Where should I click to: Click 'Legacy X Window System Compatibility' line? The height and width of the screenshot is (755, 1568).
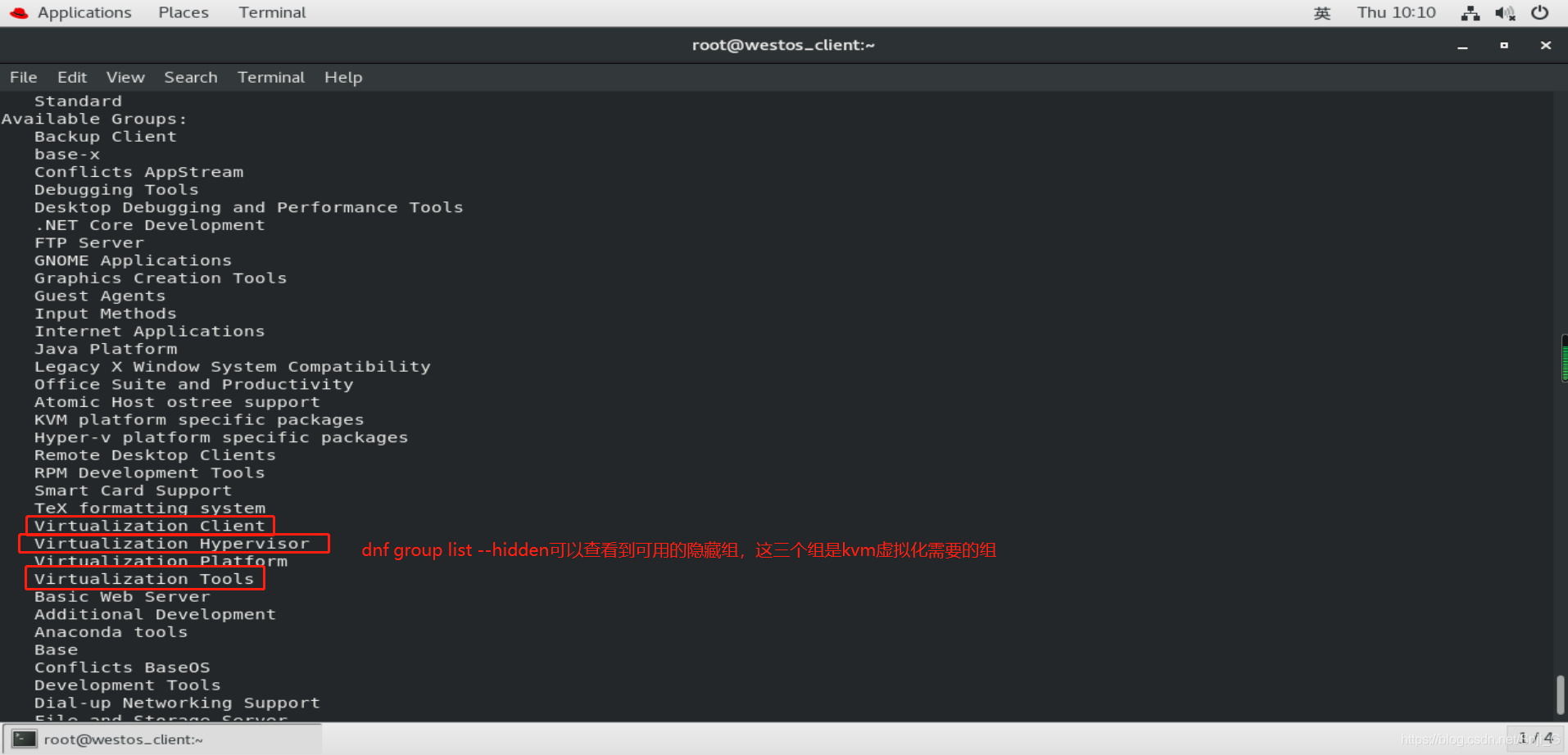pos(232,367)
